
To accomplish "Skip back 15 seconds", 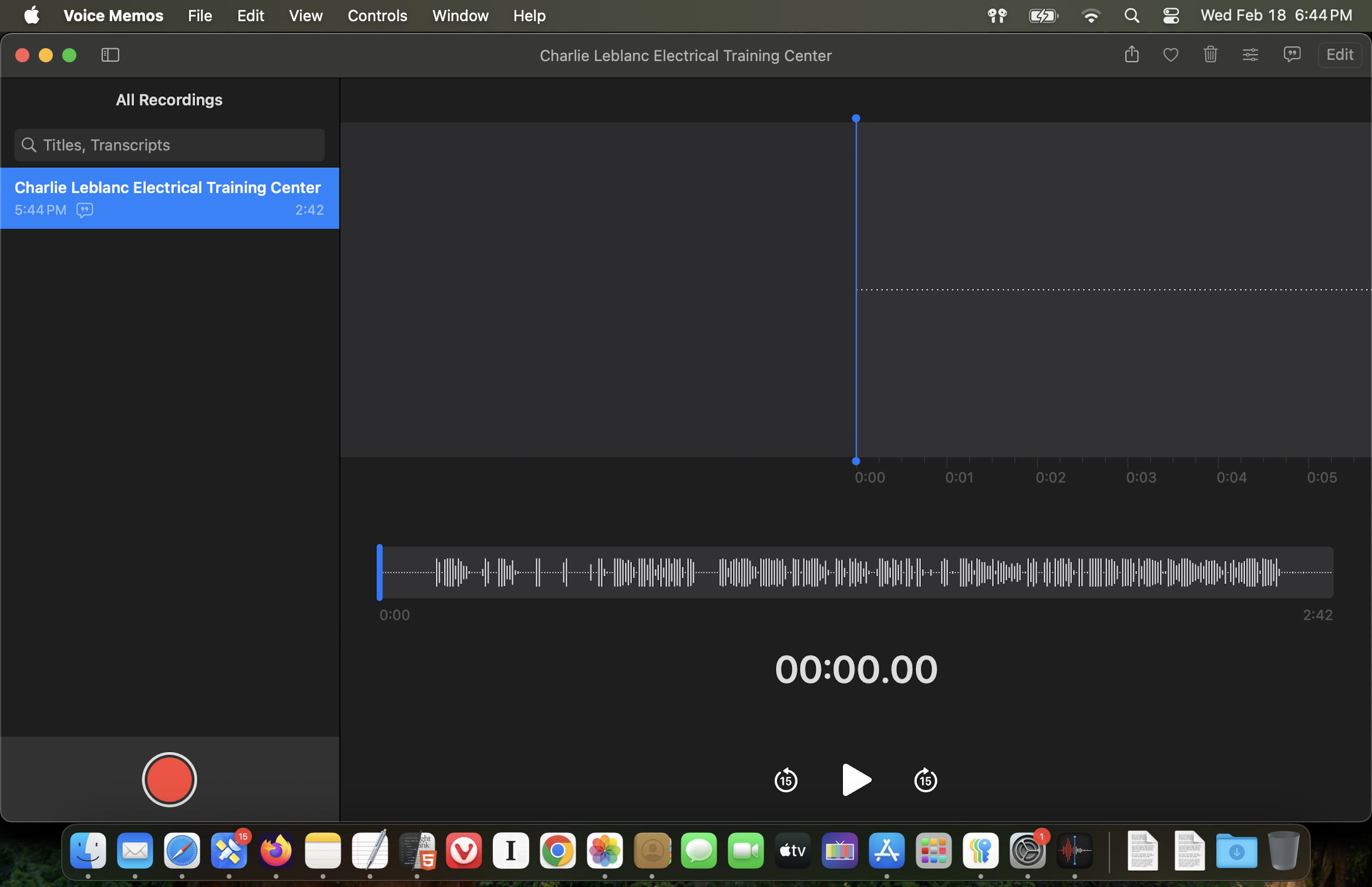I will [785, 780].
